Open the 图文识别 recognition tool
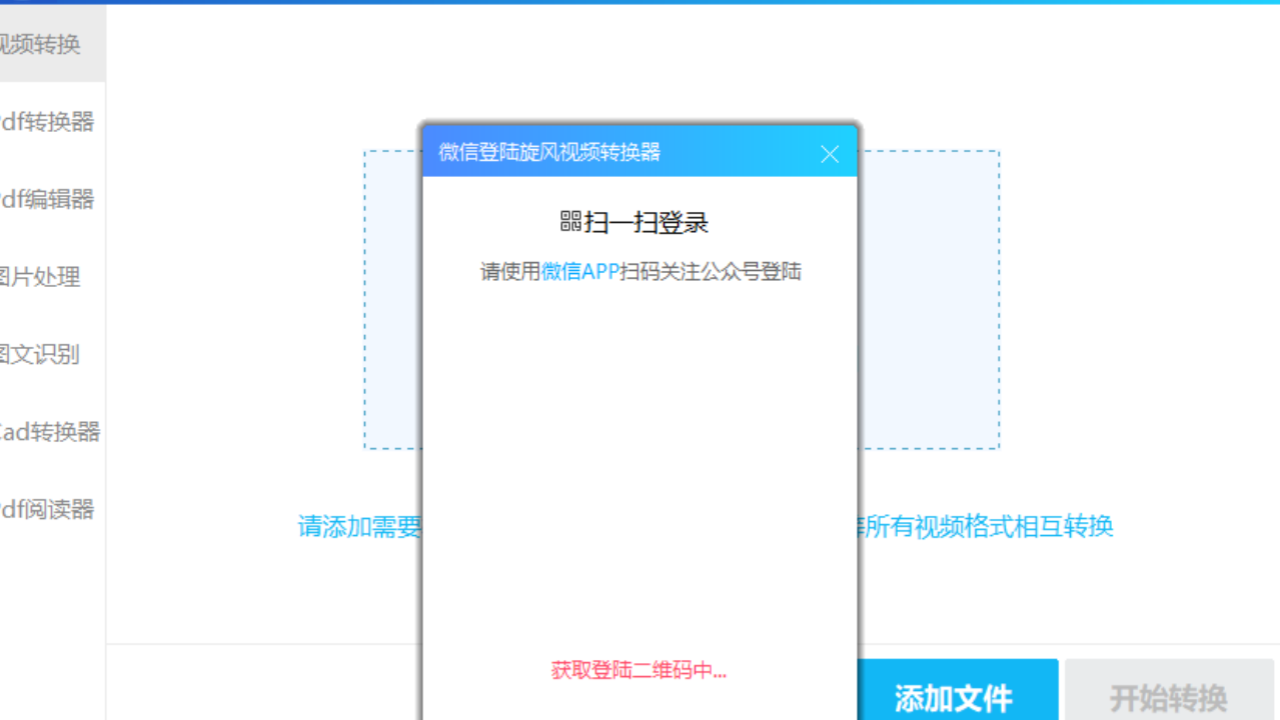 [x=45, y=354]
